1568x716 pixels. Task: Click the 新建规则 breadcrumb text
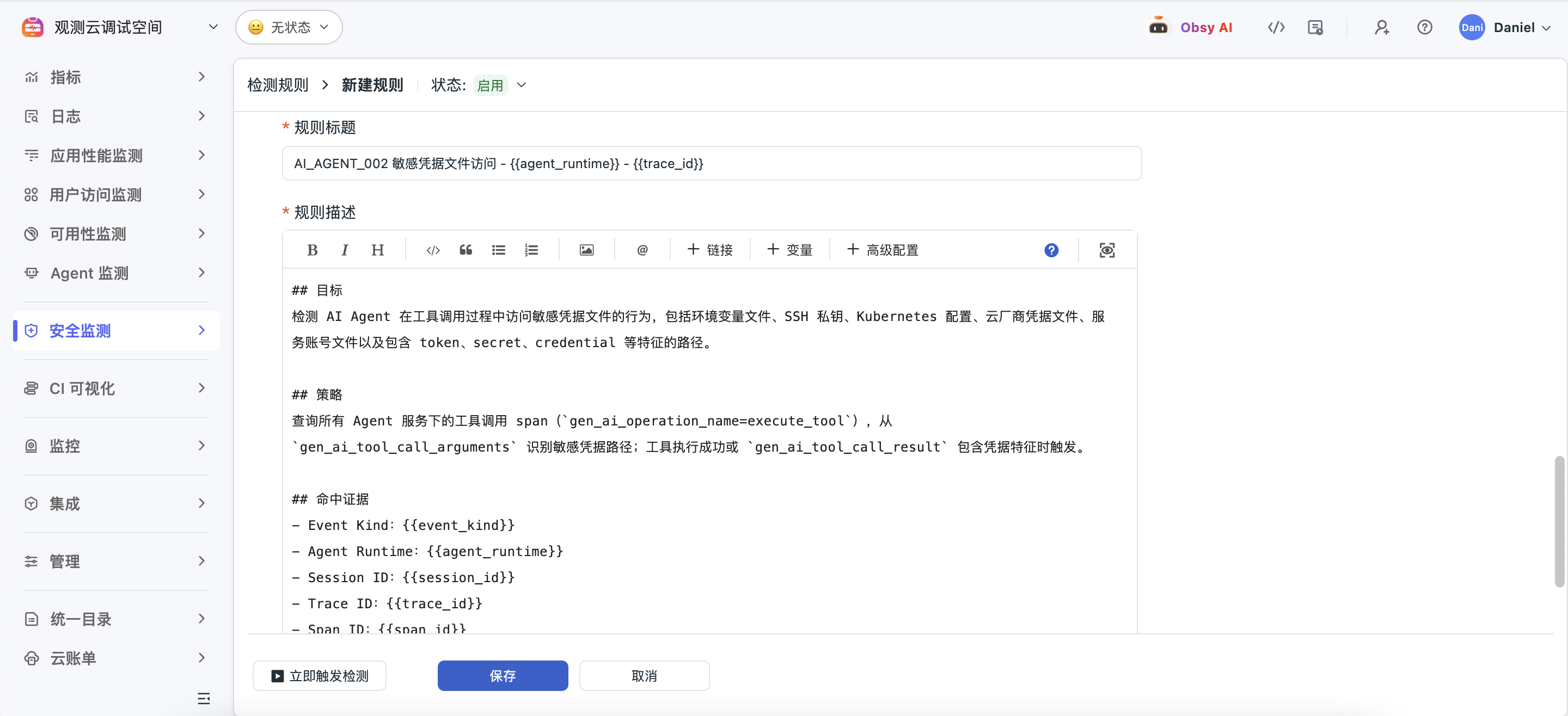point(372,85)
